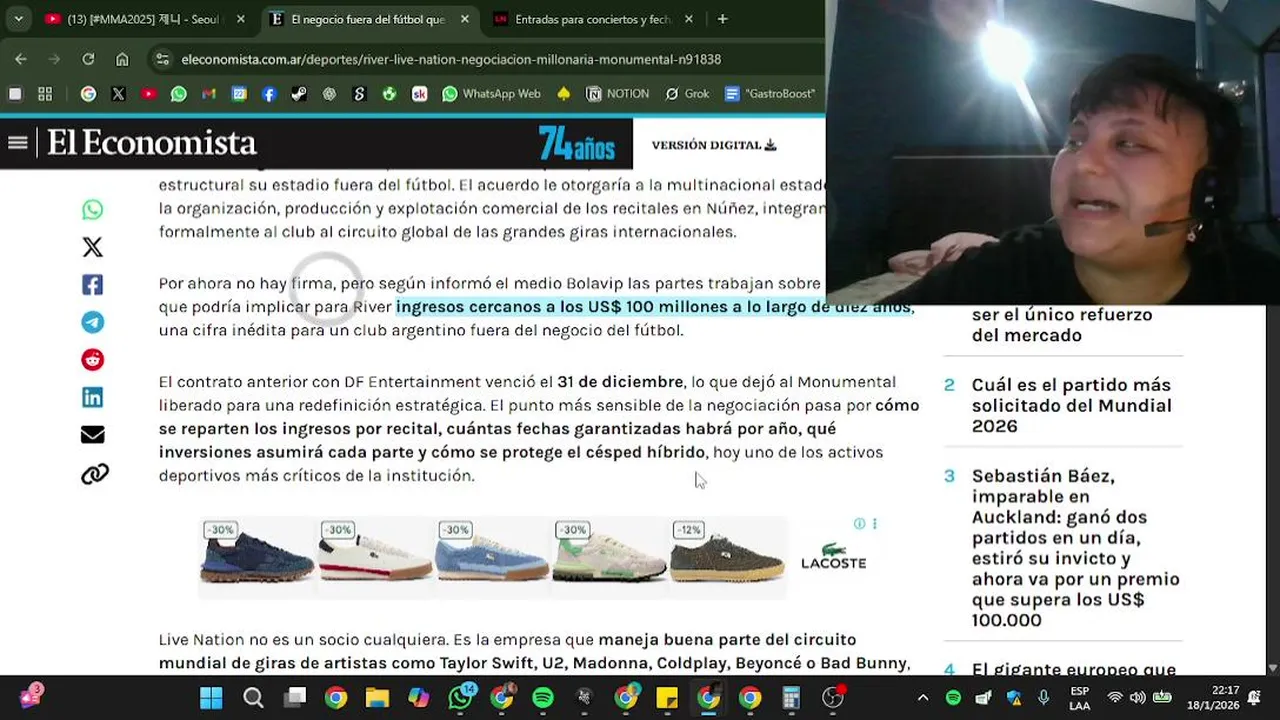Click Lacoste logo in shoe advertisement

coord(833,556)
